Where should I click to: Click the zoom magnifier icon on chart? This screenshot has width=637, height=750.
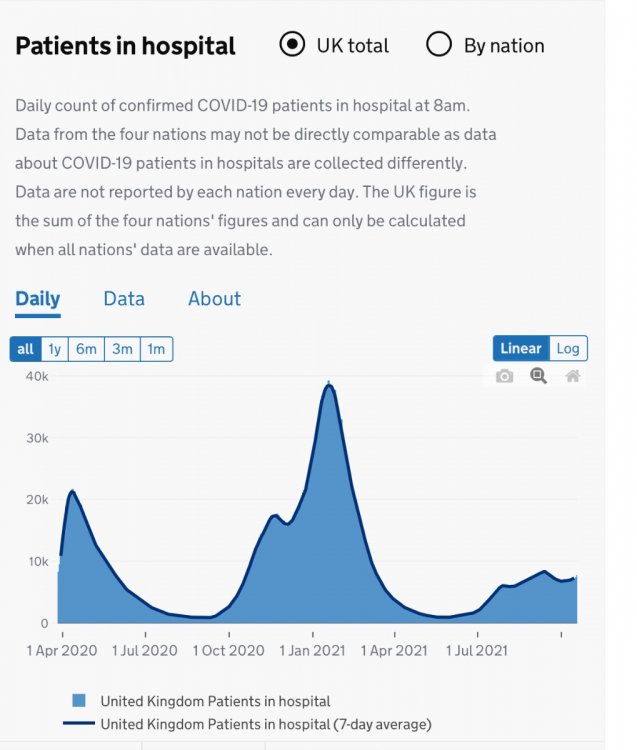pyautogui.click(x=539, y=376)
